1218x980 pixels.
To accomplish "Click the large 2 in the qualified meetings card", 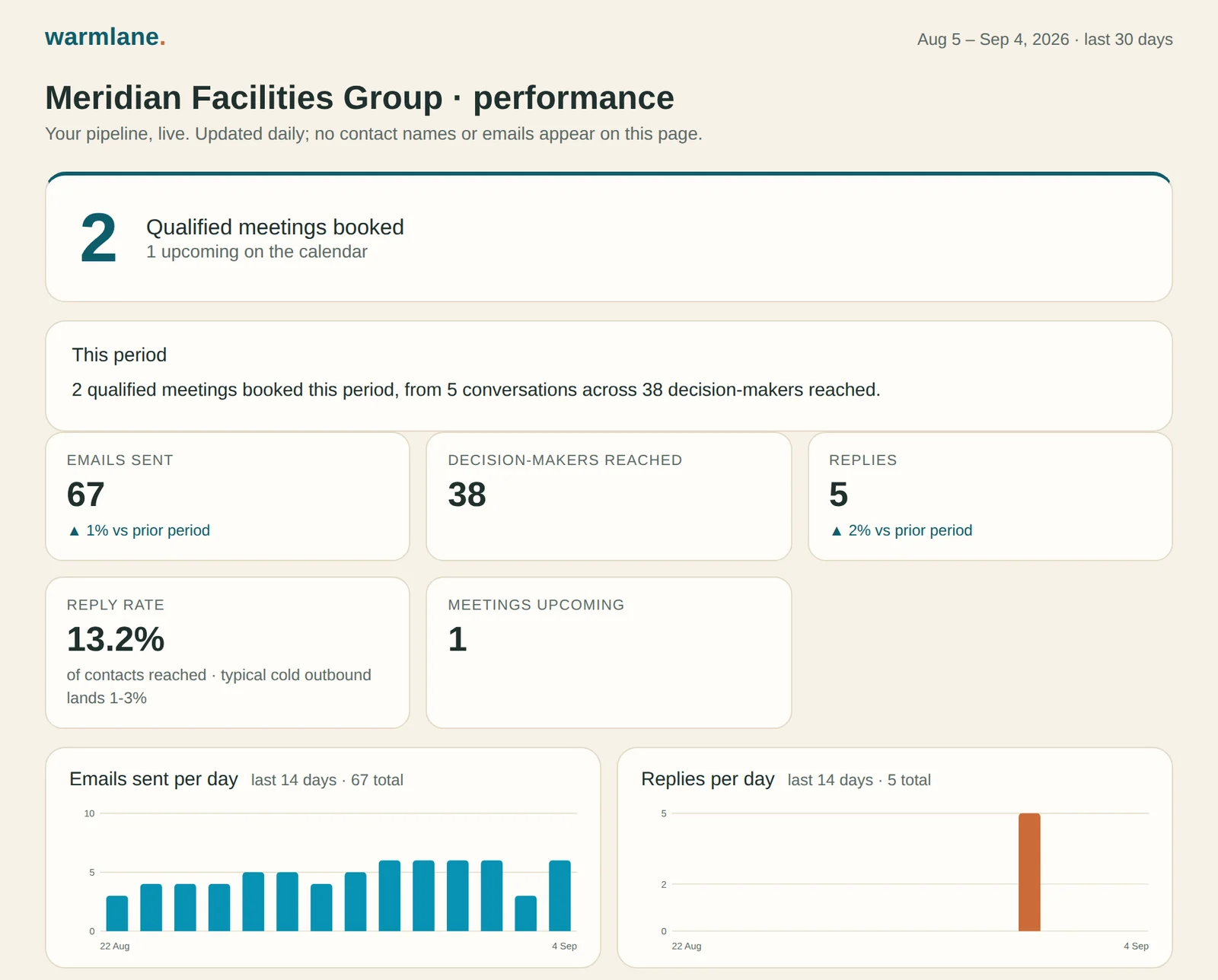I will (99, 238).
